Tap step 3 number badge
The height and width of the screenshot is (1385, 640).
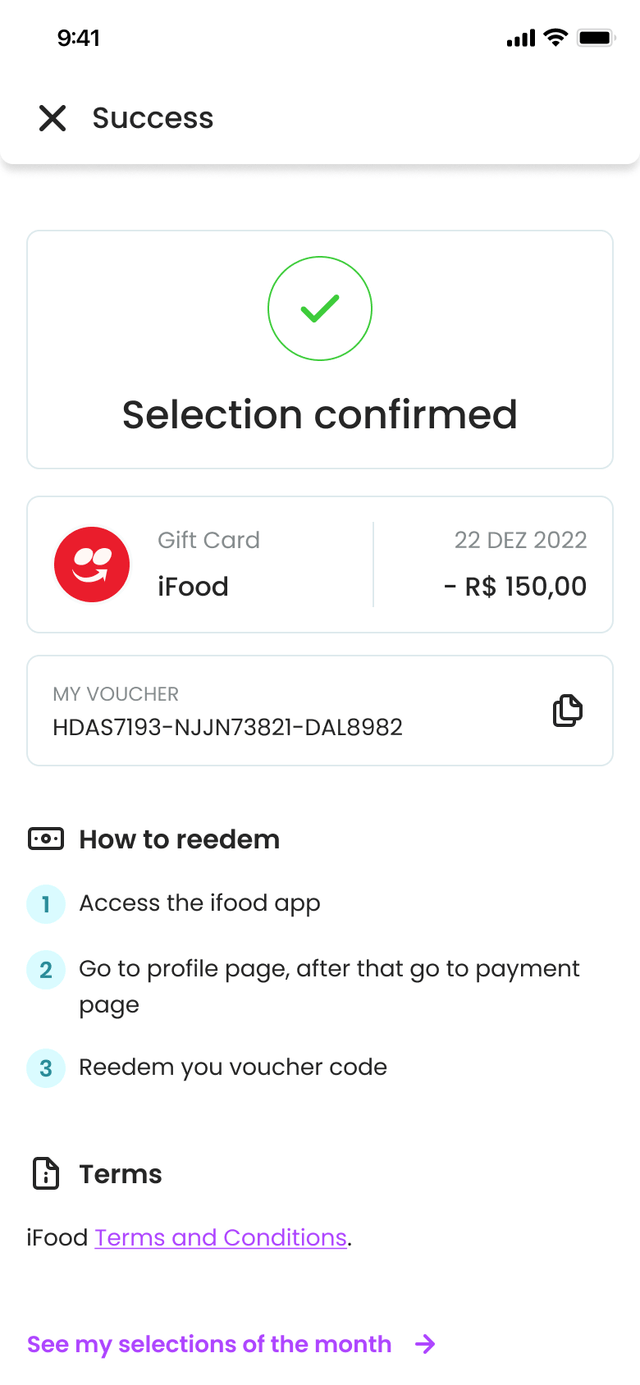click(45, 1068)
